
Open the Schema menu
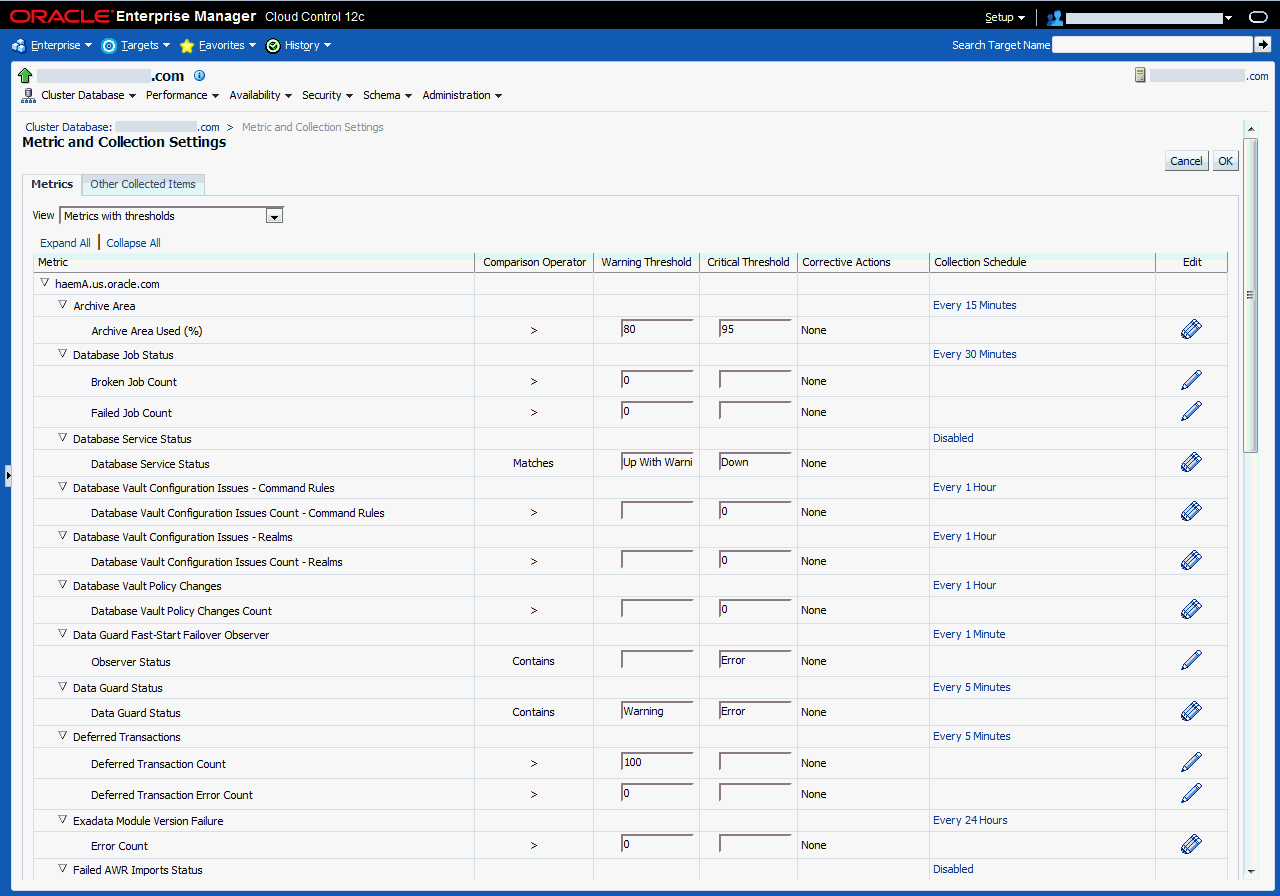click(x=388, y=95)
